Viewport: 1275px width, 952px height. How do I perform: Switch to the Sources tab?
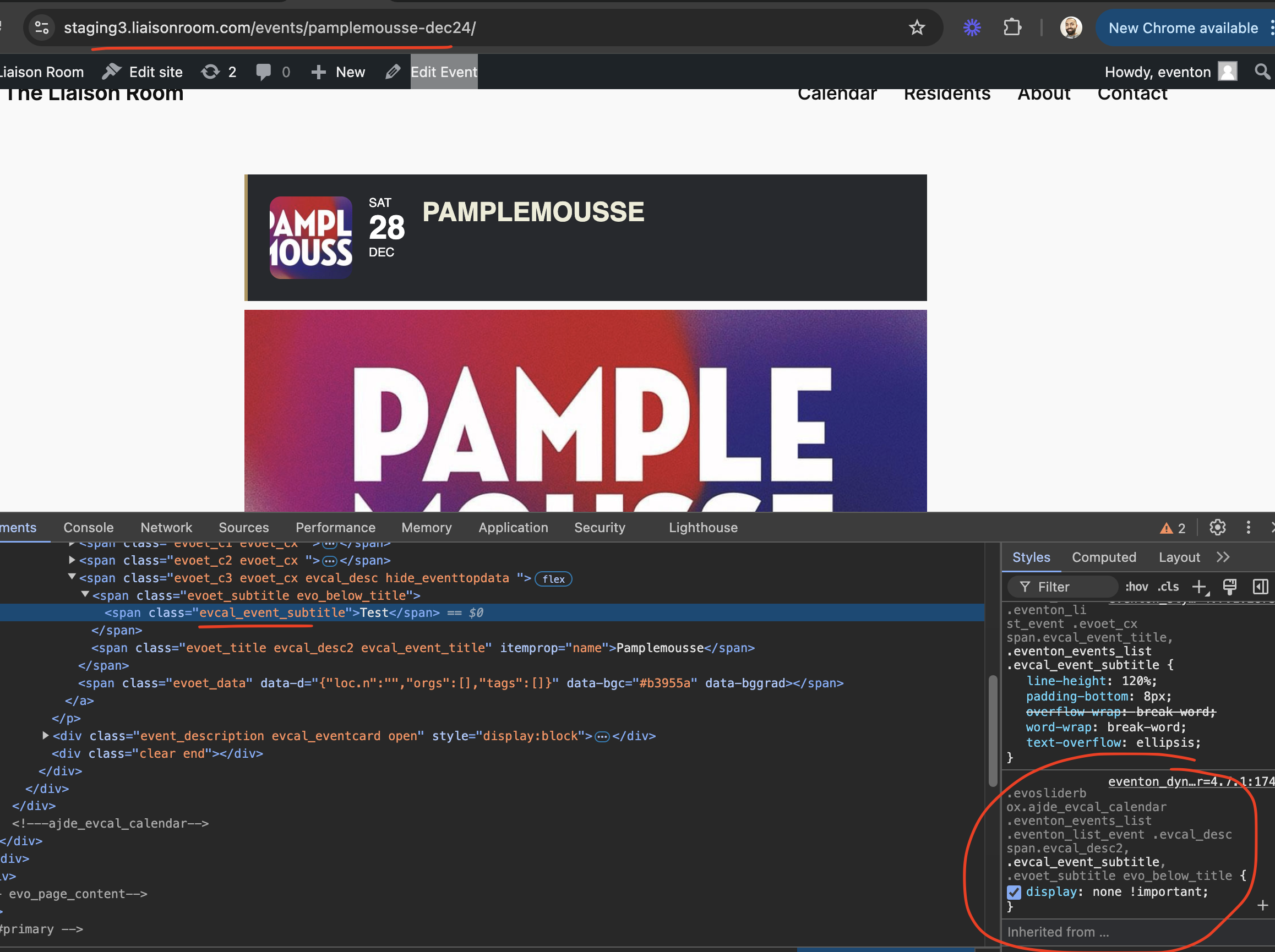click(x=243, y=527)
